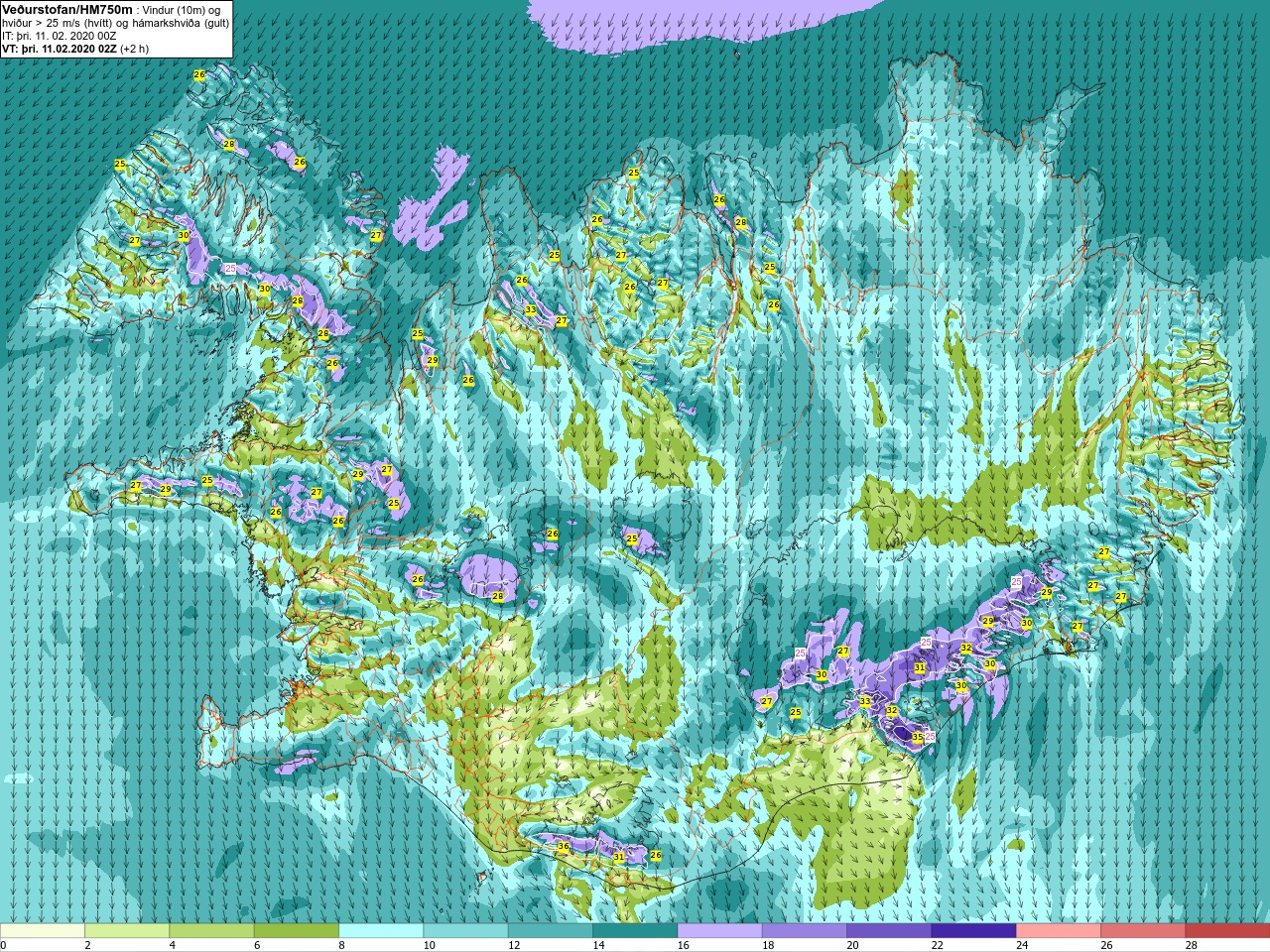Click the 14–16 m/s dark teal legend swatch

635,931
